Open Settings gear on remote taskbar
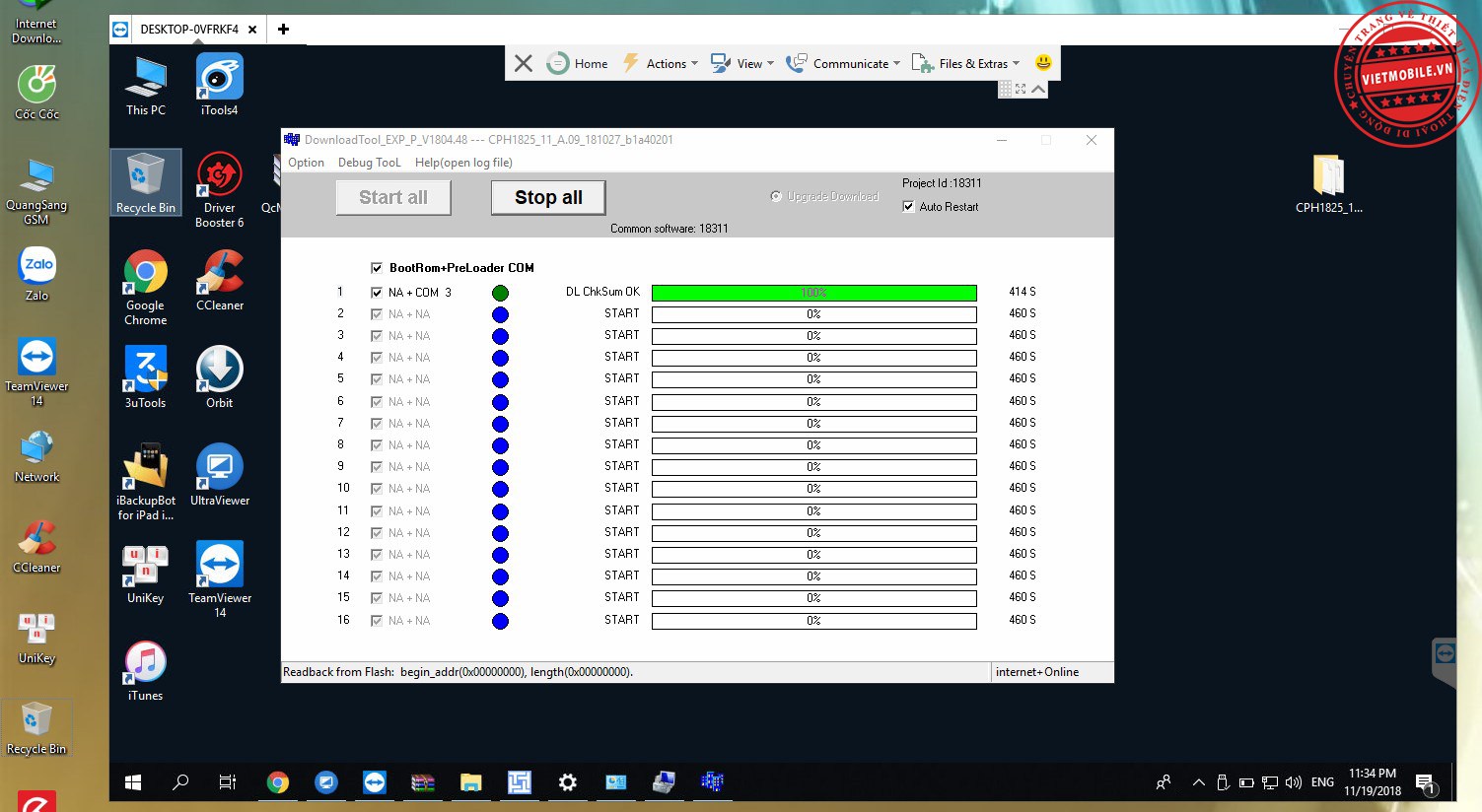Viewport: 1482px width, 812px height. [567, 782]
